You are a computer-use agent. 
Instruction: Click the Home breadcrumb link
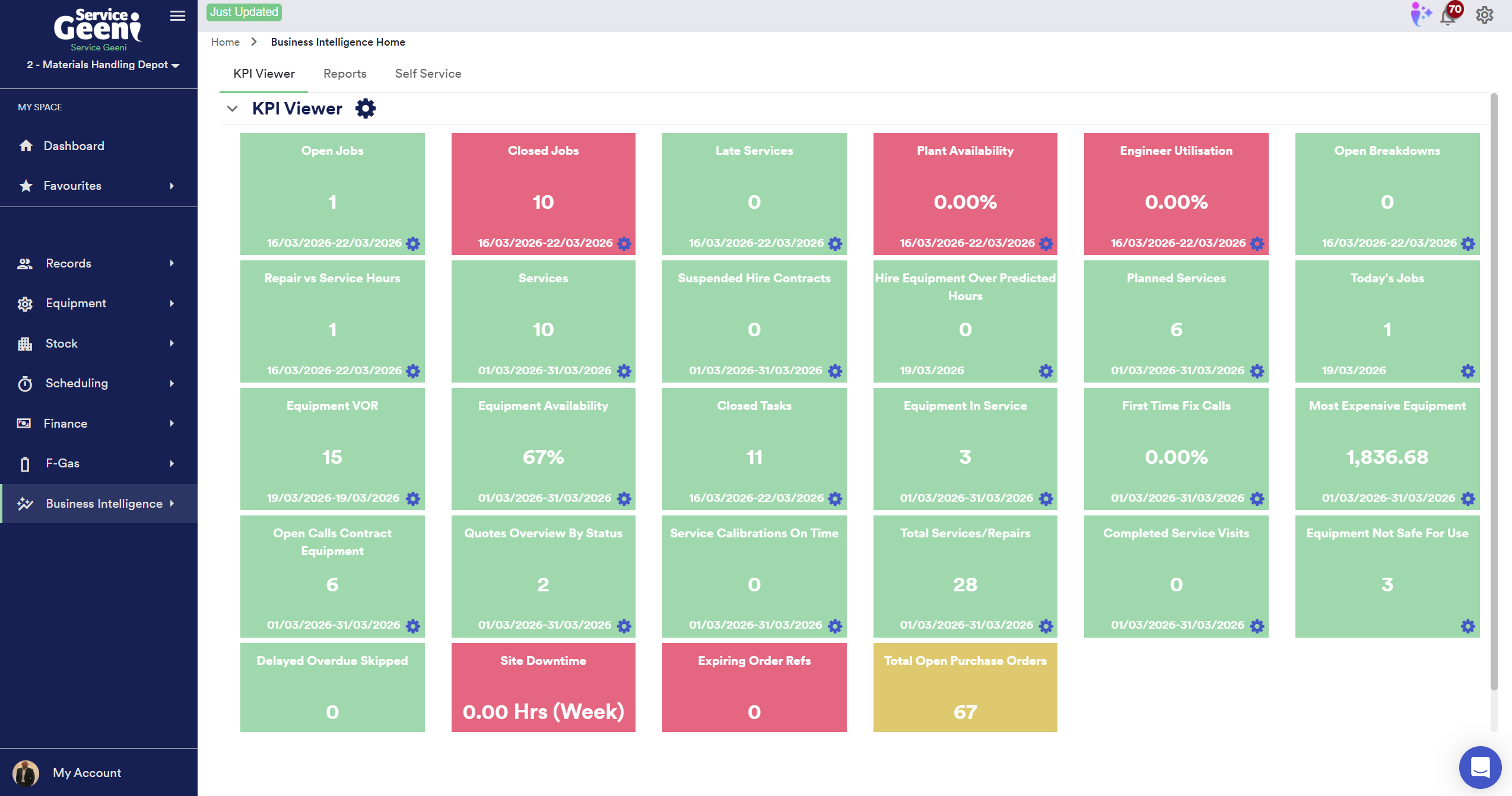click(225, 42)
